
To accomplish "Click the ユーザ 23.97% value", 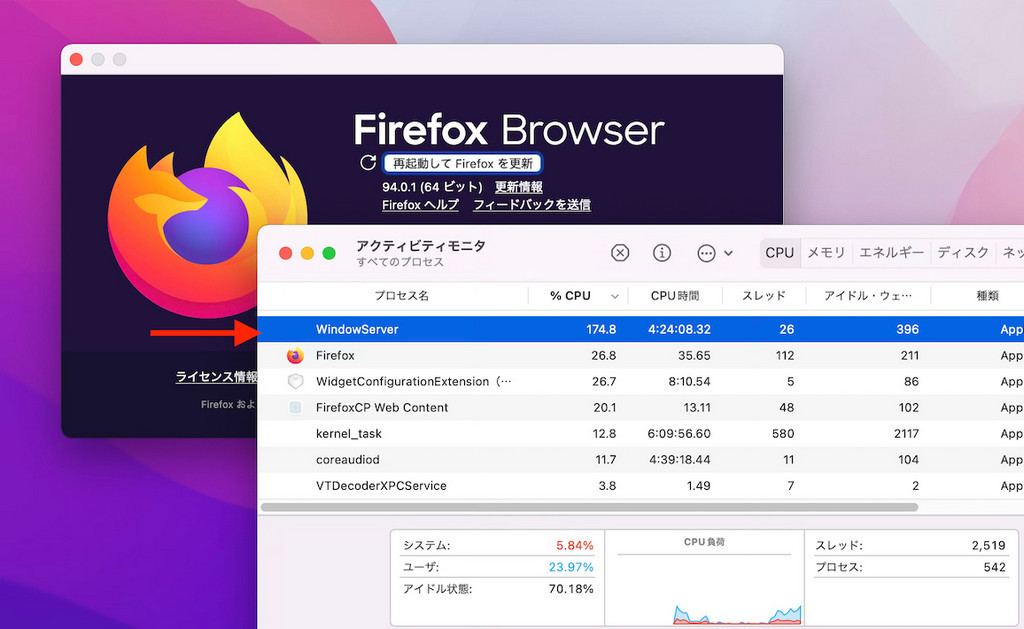I will [x=571, y=567].
